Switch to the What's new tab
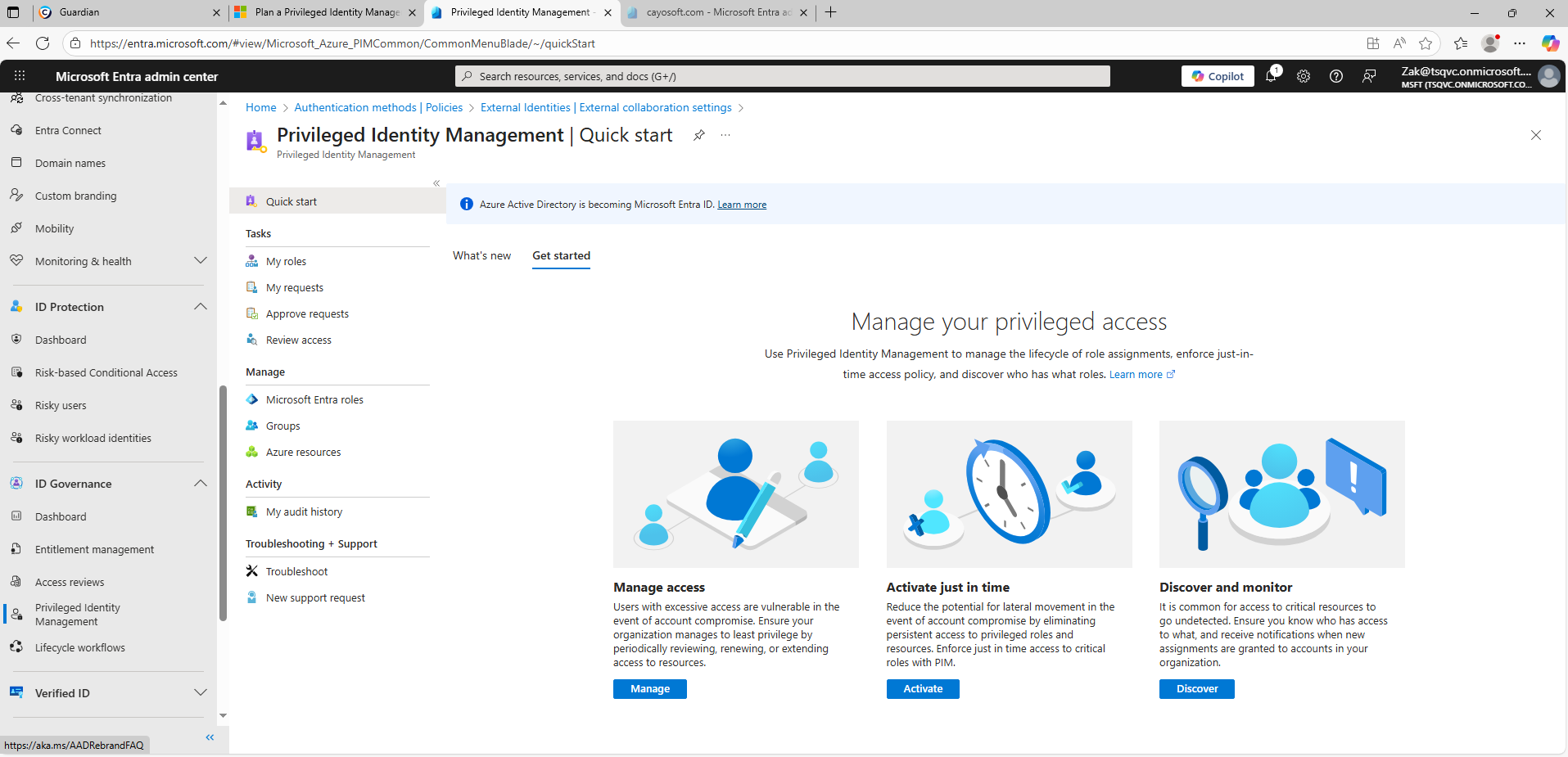 click(x=481, y=255)
